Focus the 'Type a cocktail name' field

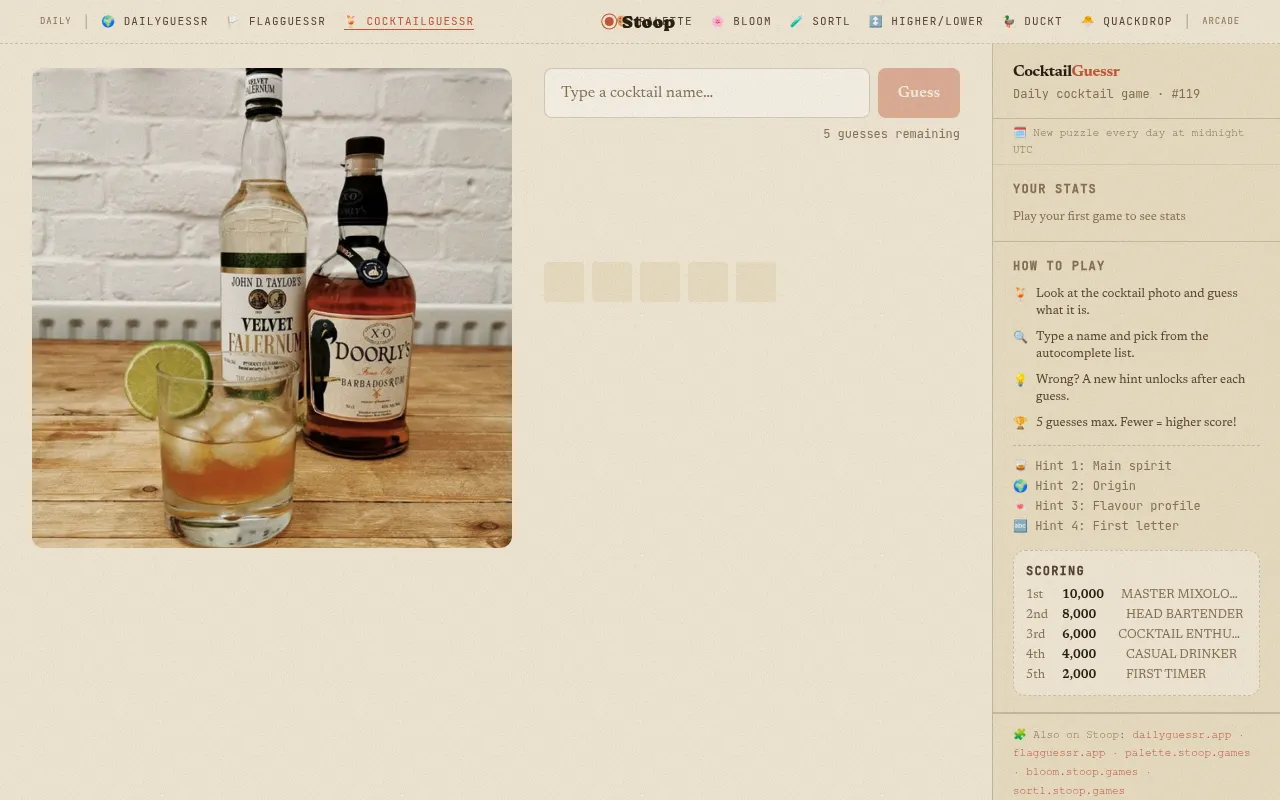[707, 93]
